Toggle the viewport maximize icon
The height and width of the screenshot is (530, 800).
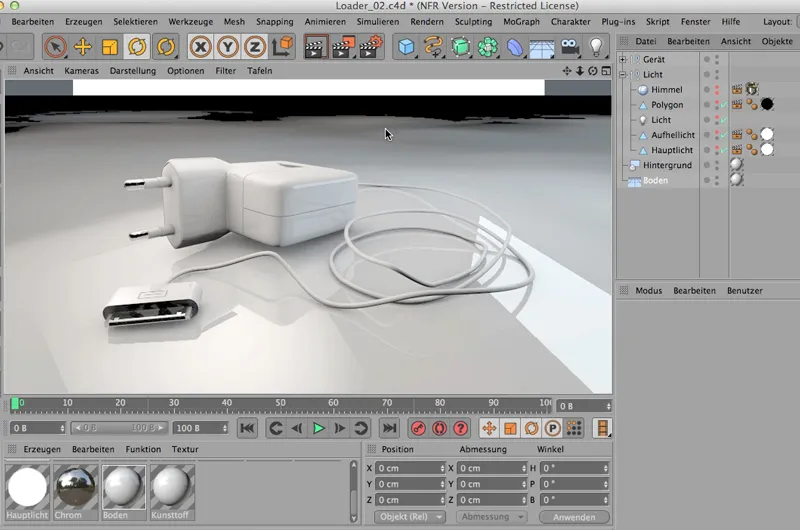[x=606, y=71]
